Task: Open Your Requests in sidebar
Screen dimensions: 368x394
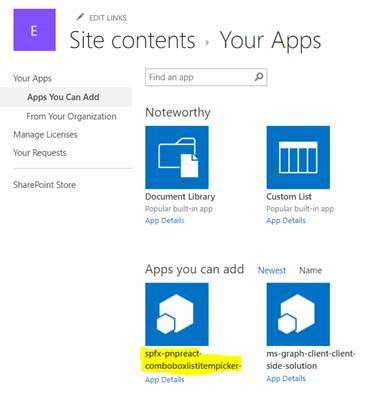Action: pyautogui.click(x=40, y=153)
